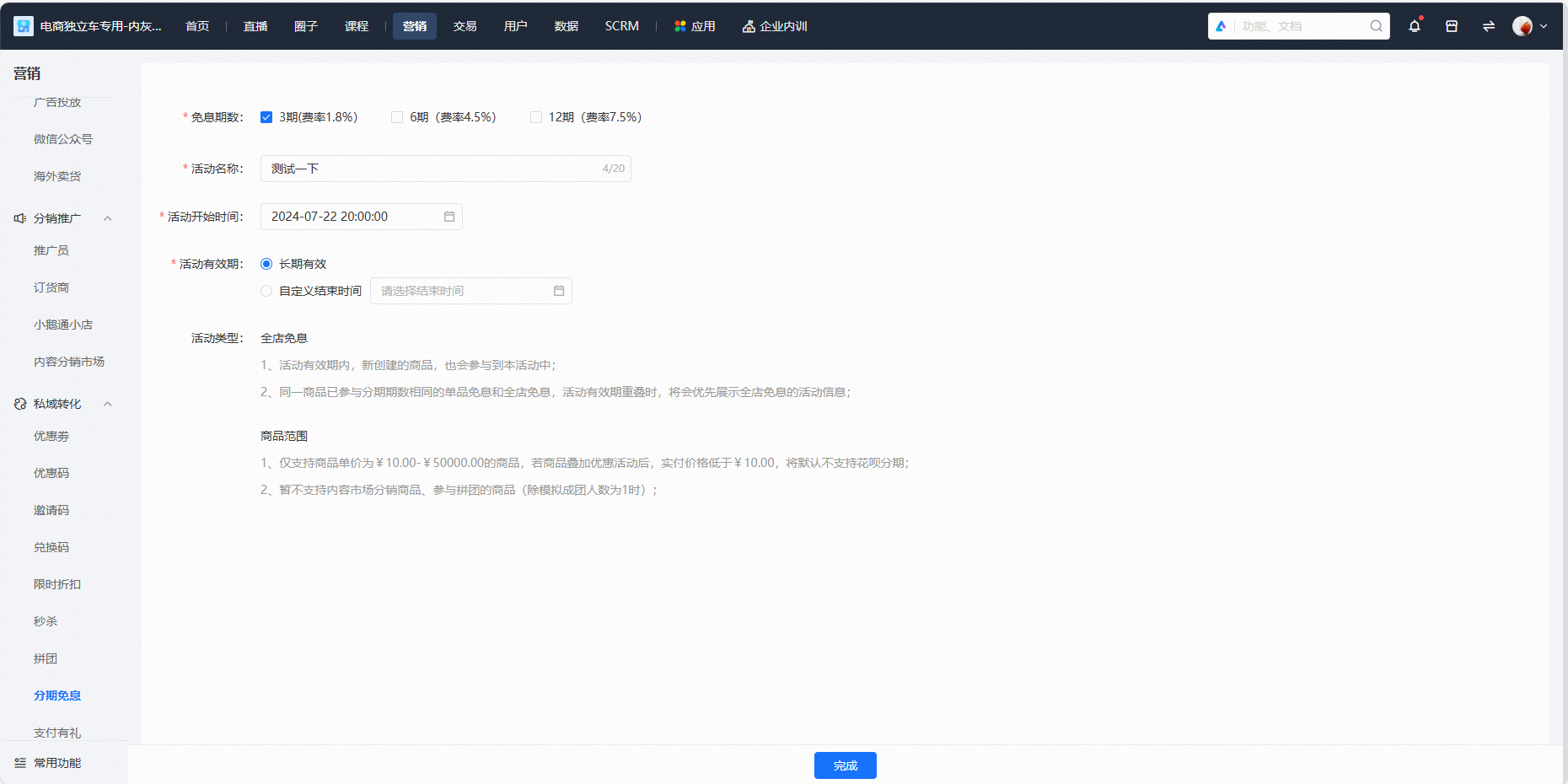
Task: Open the 直播 menu
Action: tap(255, 26)
